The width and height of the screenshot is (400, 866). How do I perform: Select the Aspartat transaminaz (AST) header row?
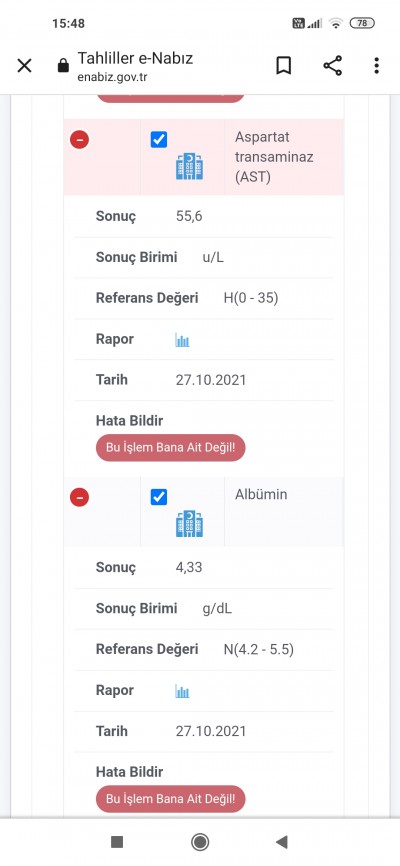(x=204, y=157)
